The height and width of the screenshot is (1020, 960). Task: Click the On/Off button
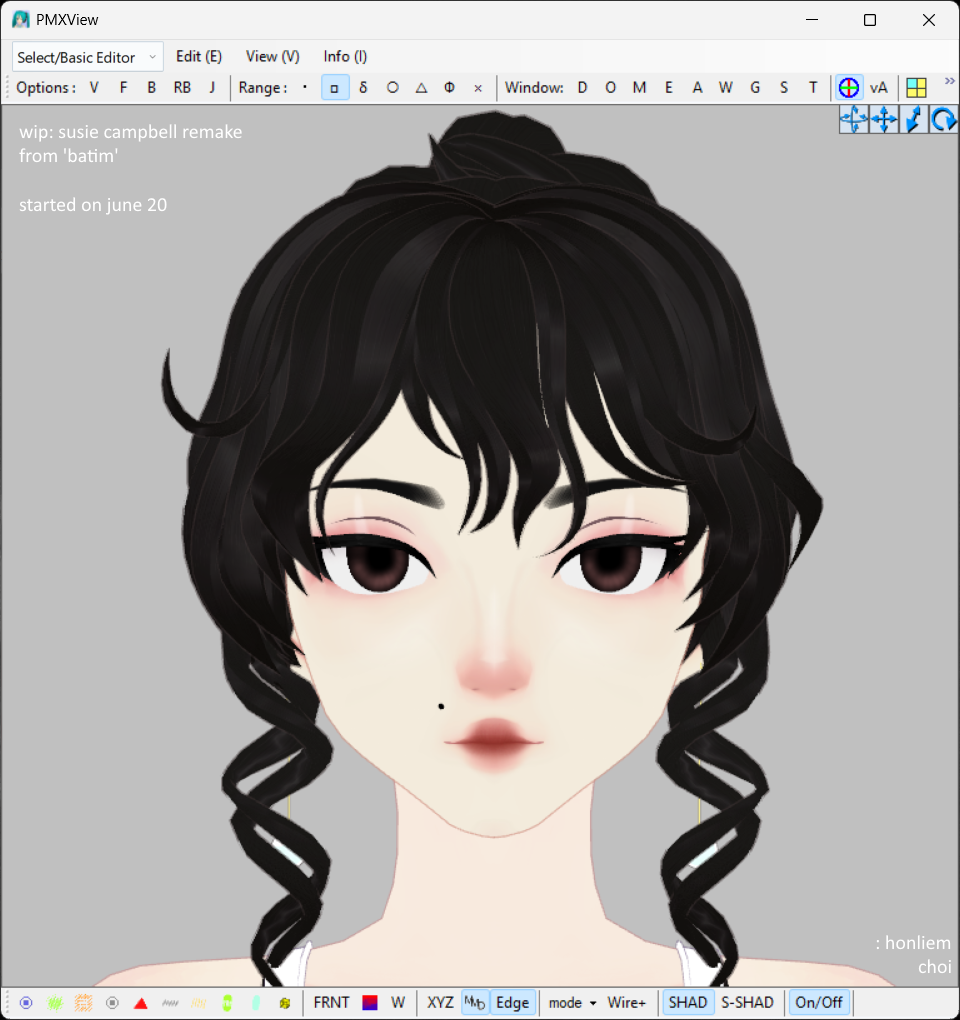coord(818,1002)
